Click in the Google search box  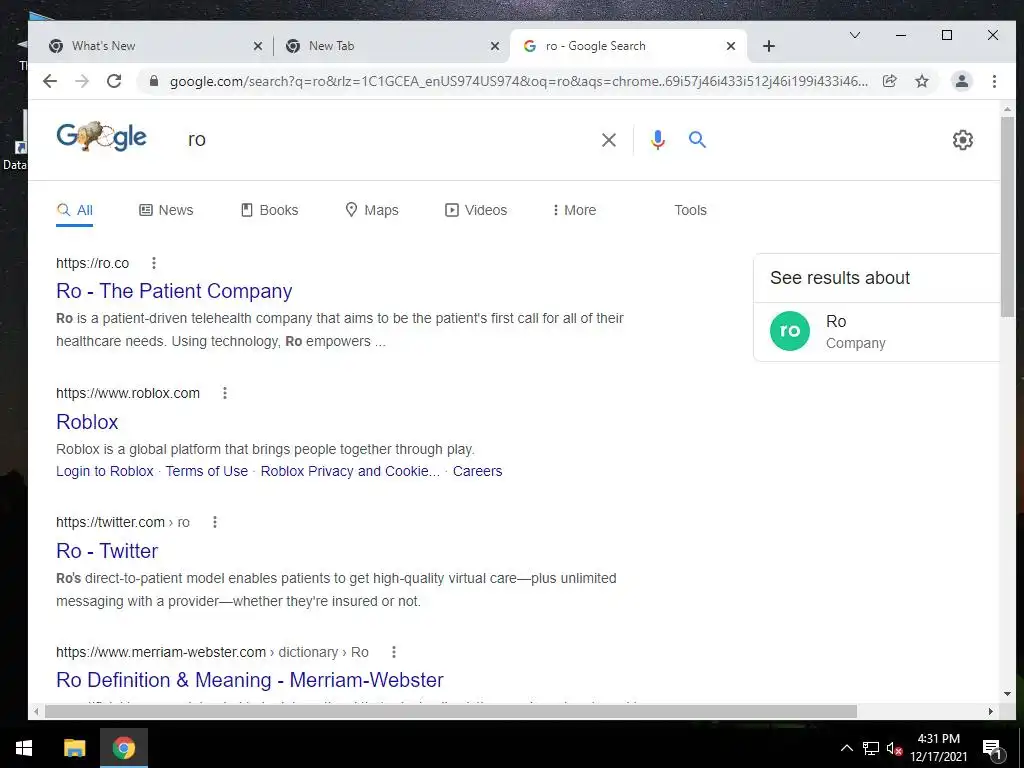389,140
